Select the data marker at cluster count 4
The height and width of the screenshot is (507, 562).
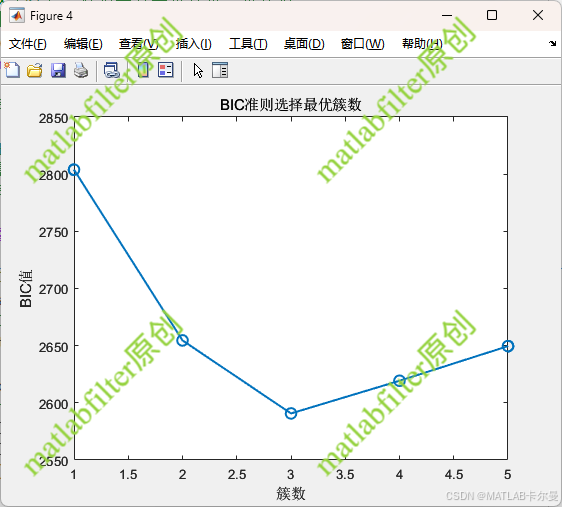point(399,381)
